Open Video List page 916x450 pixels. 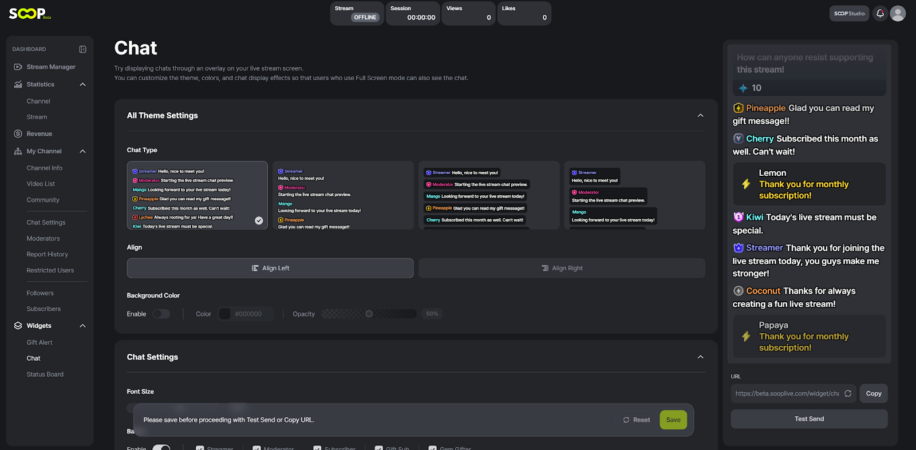click(40, 184)
